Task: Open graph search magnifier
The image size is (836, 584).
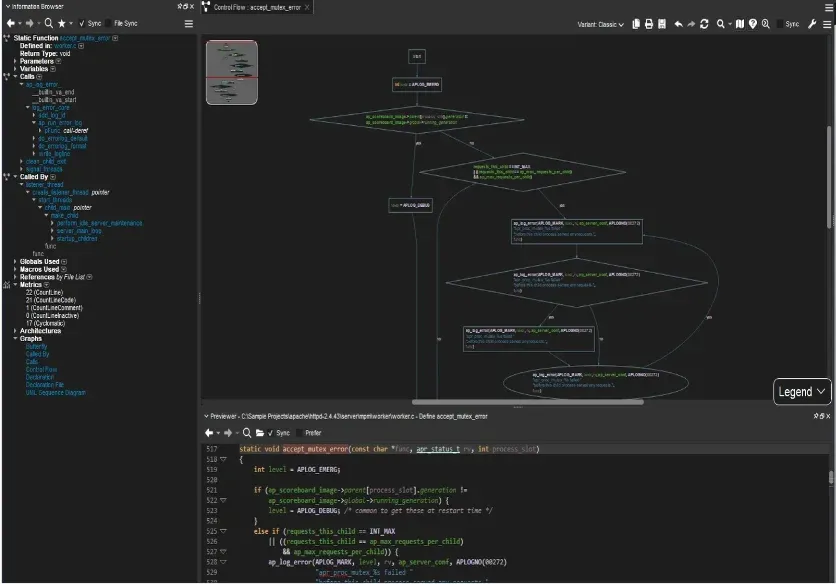Action: (720, 24)
